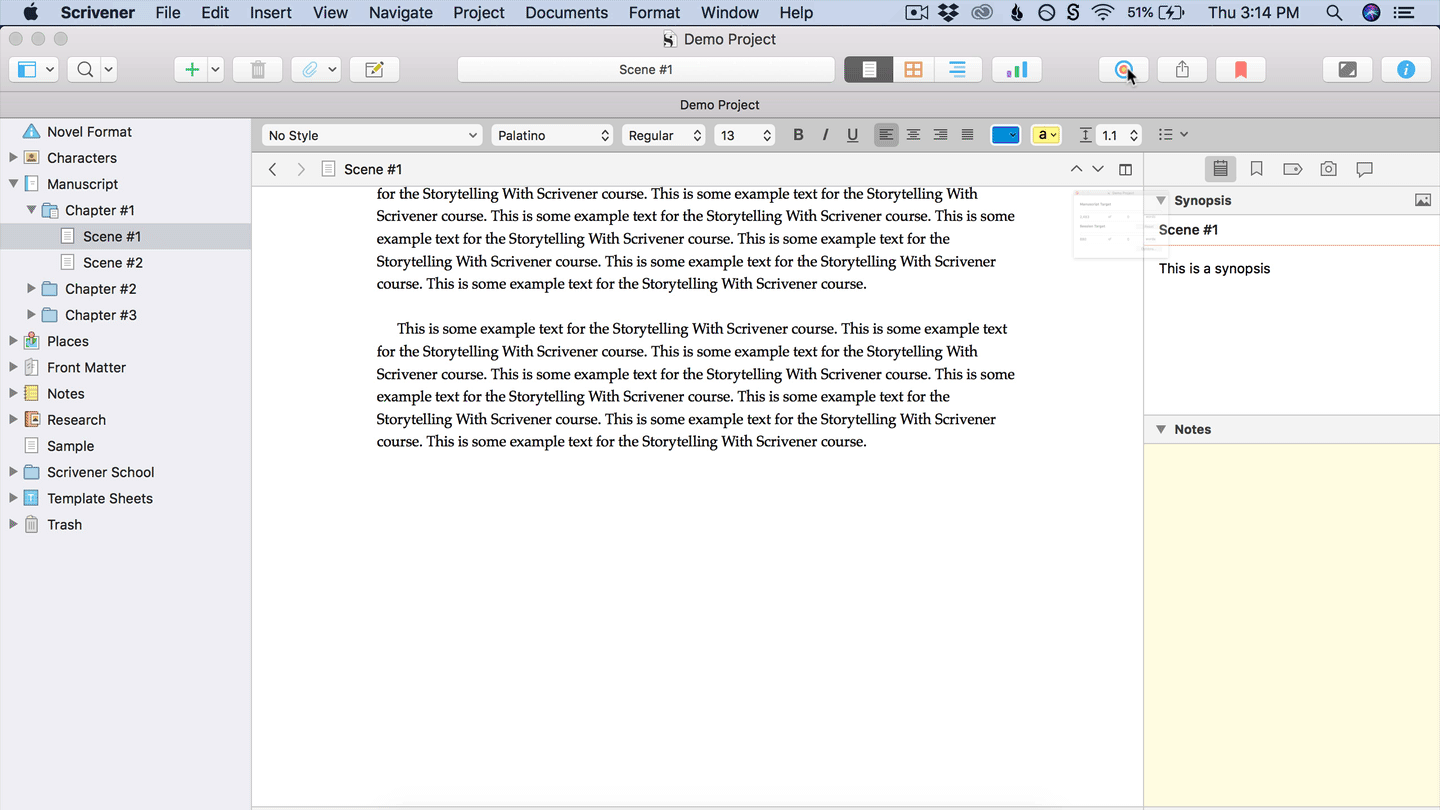Screen dimensions: 1440x810
Task: Open the Format menu
Action: click(655, 13)
